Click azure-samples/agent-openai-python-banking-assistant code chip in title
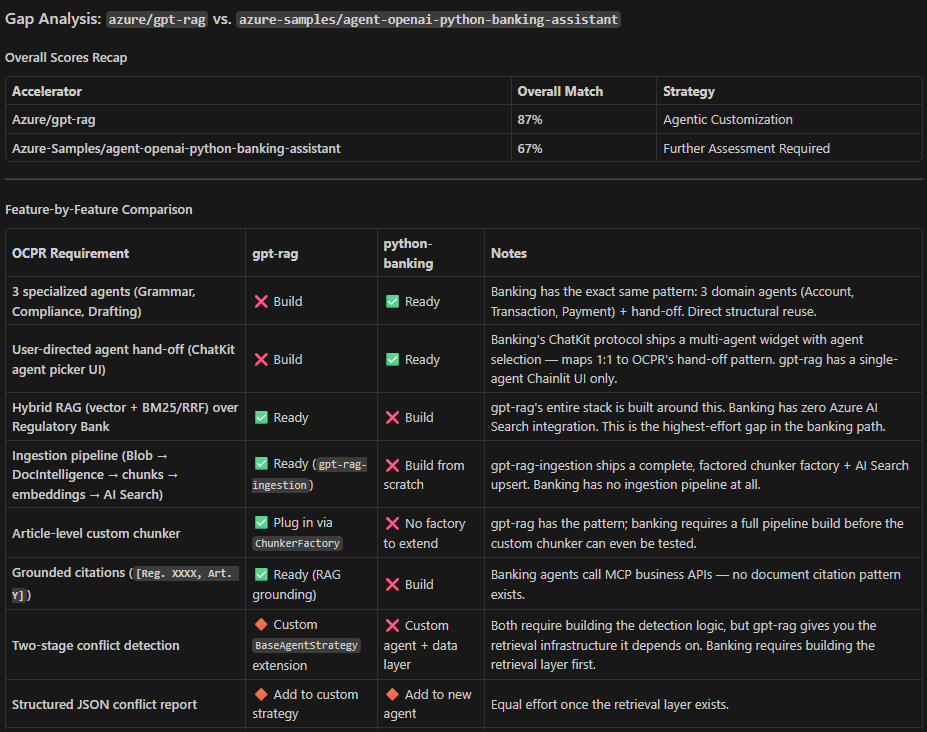 (x=429, y=20)
